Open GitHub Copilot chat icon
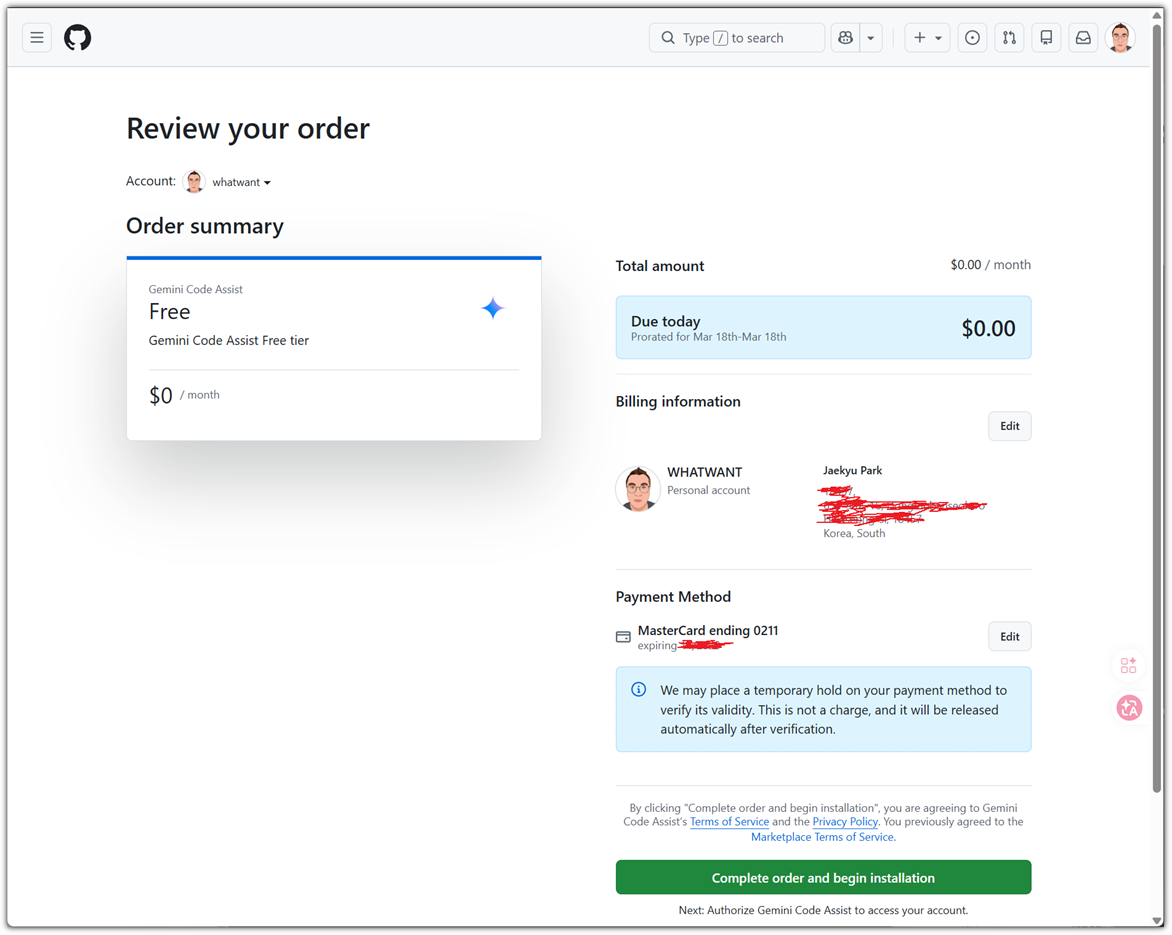Screen dimensions: 1172x935 pos(845,37)
